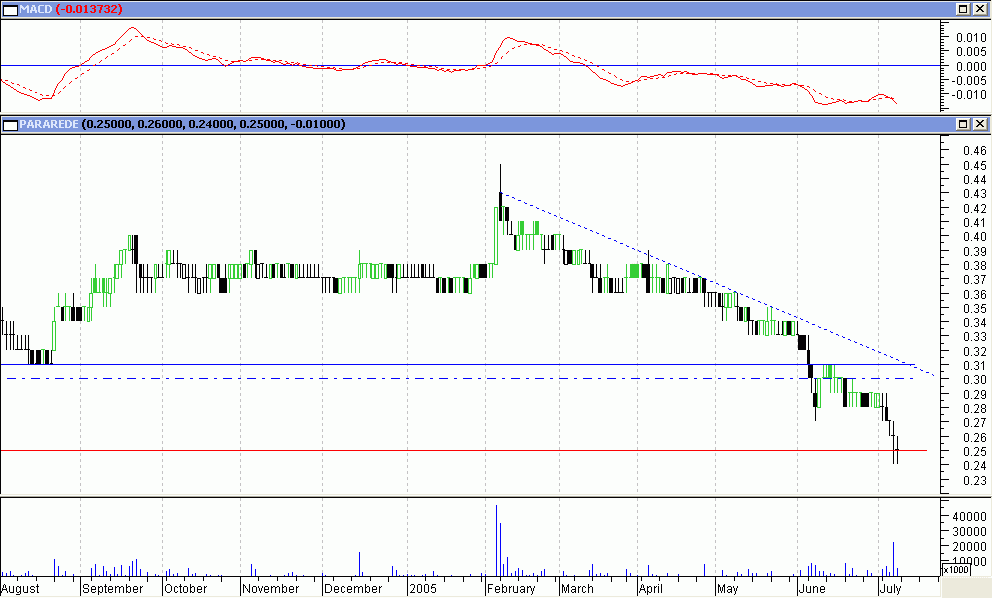Click the May label on date axis
Screen dimensions: 992x598
pos(728,589)
